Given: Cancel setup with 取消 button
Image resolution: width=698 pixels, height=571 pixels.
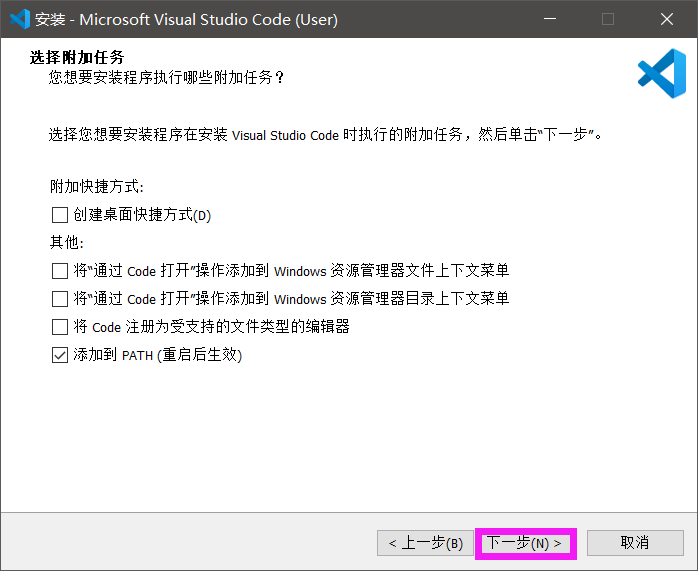Looking at the screenshot, I should (x=635, y=543).
